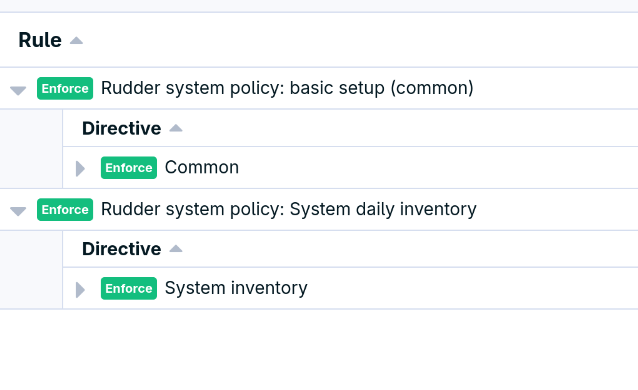
Task: Expand the Common directive row
Action: tap(80, 168)
